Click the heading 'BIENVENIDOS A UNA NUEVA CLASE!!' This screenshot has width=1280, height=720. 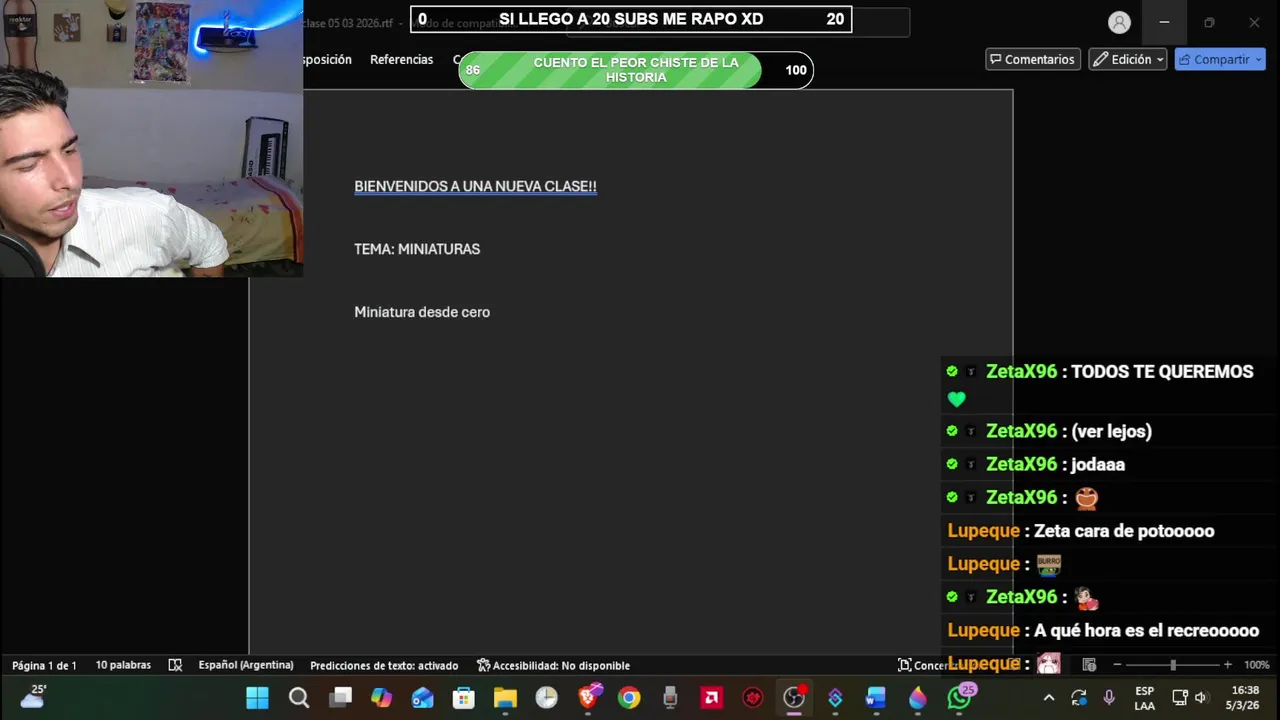[475, 187]
